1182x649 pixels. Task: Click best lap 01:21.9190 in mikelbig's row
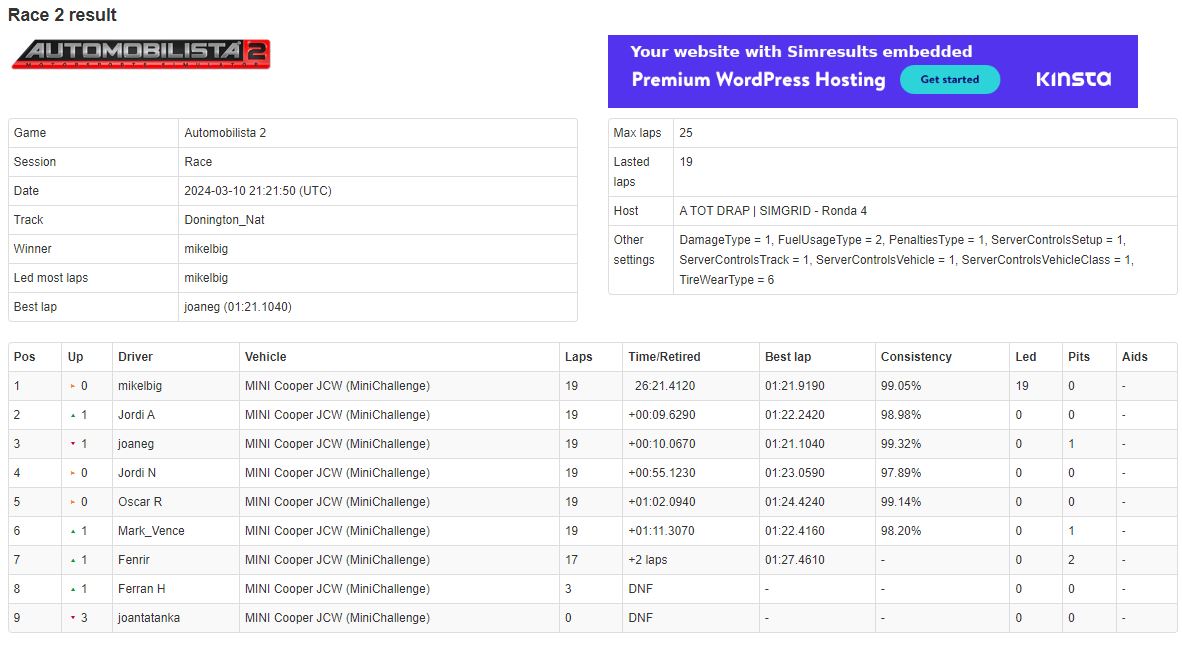point(795,386)
